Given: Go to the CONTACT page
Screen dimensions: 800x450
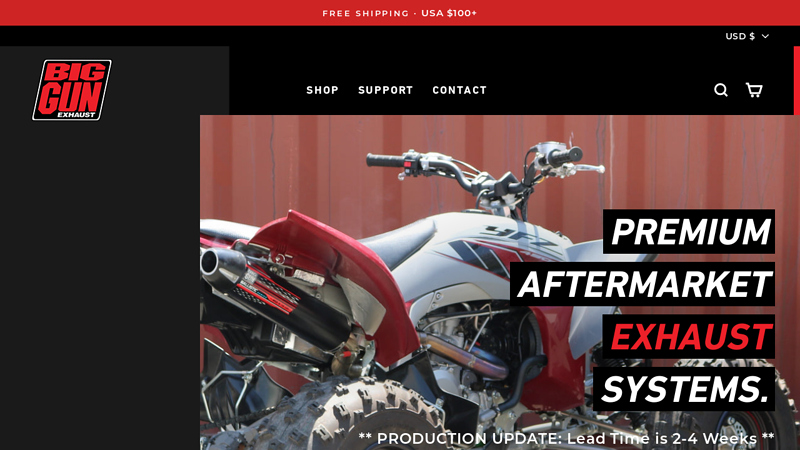Looking at the screenshot, I should [460, 90].
